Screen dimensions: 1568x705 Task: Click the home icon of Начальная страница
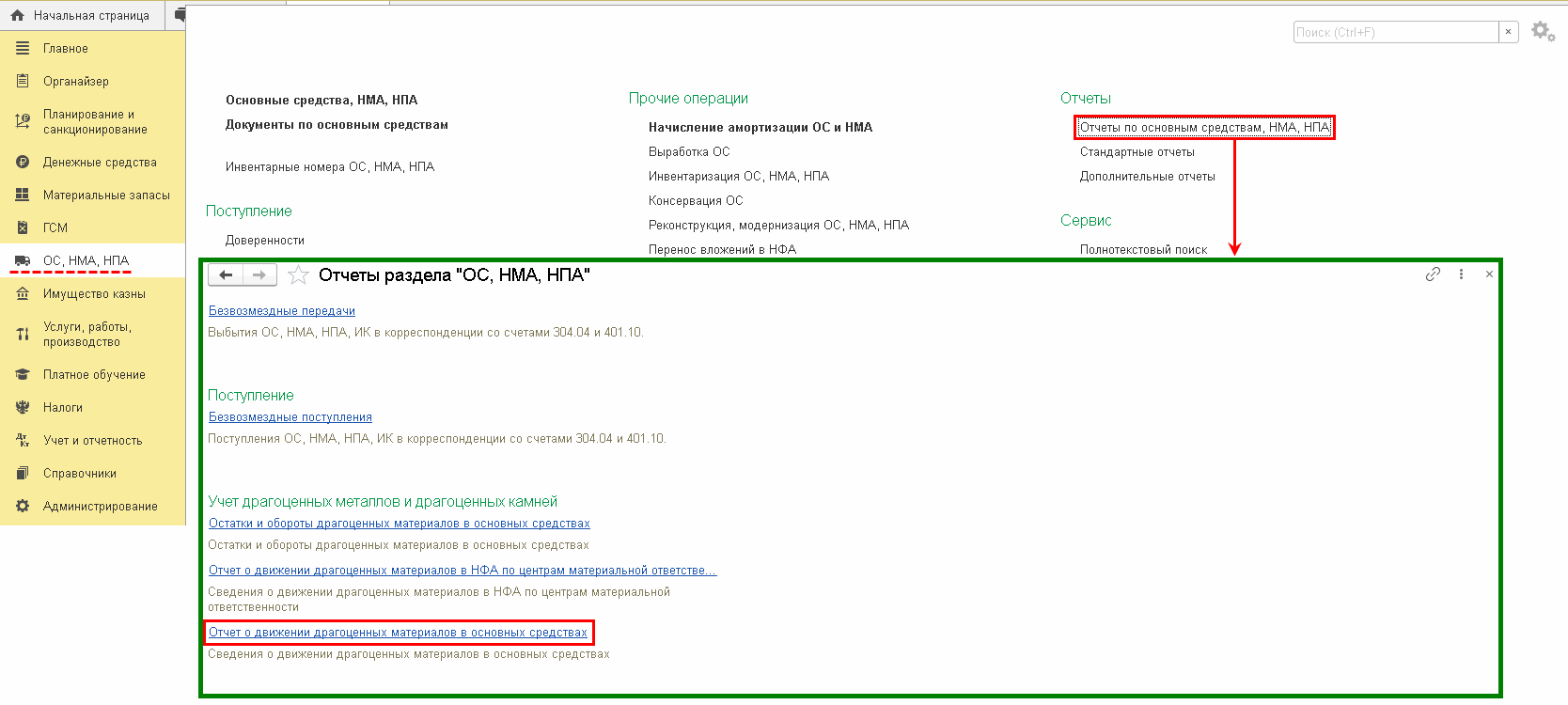[17, 15]
